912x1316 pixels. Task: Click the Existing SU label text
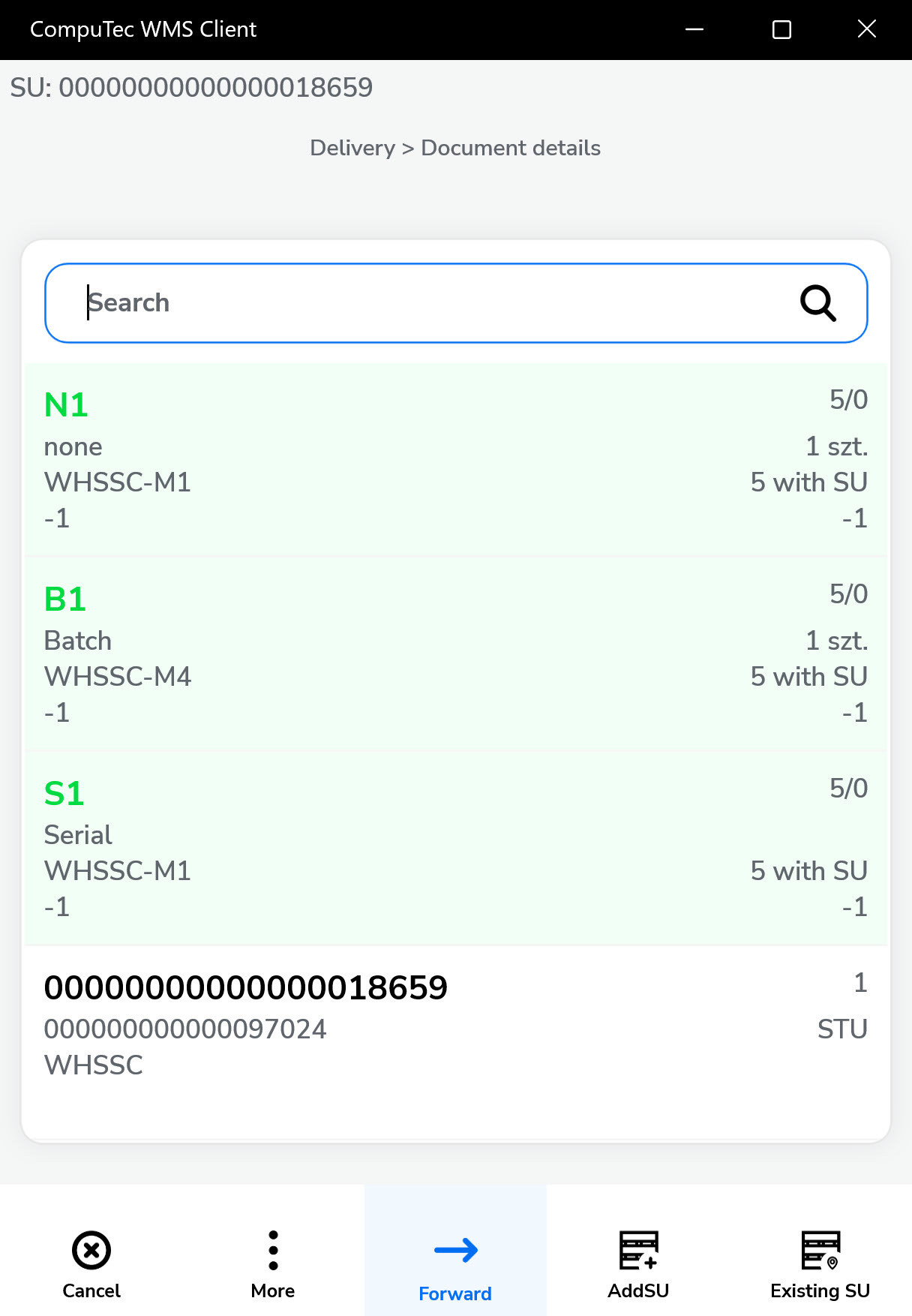click(820, 1290)
